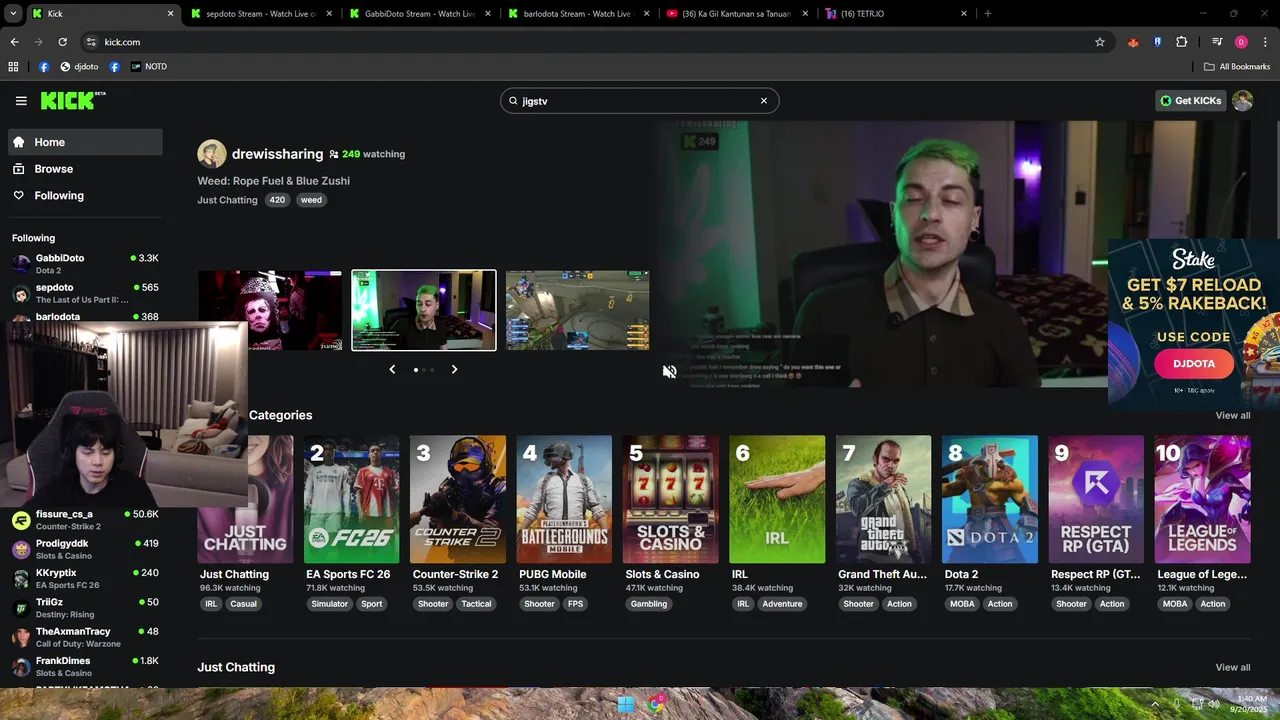Click View all for top categories
1280x720 pixels.
click(1233, 415)
